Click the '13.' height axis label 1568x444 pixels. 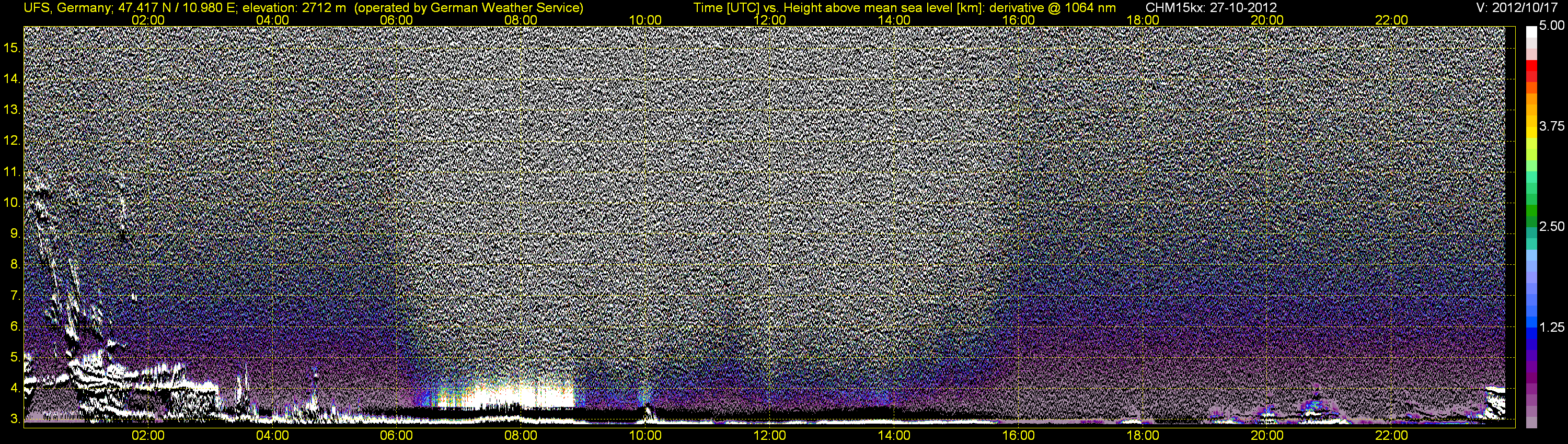(13, 110)
